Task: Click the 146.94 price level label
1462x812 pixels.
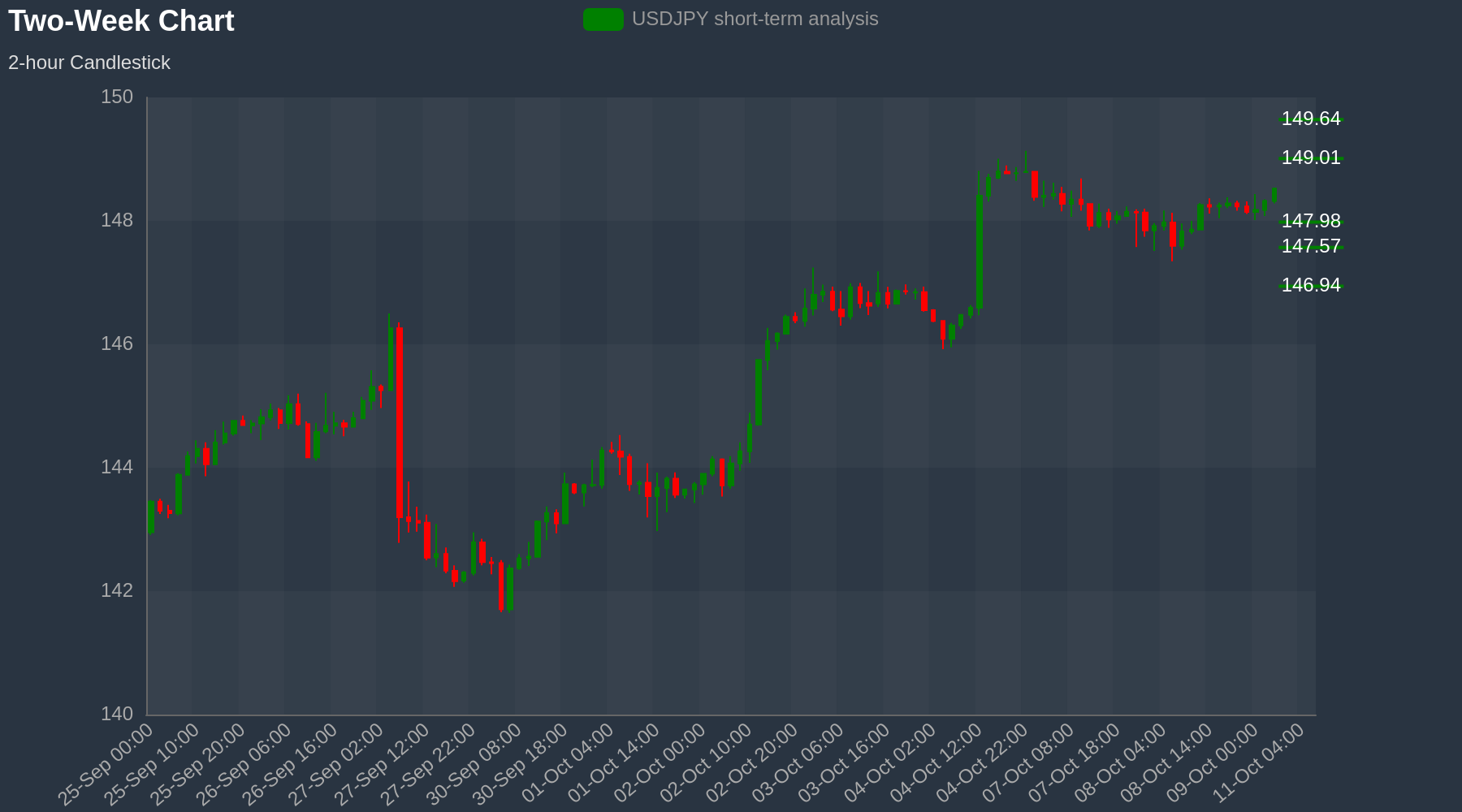Action: click(x=1310, y=285)
